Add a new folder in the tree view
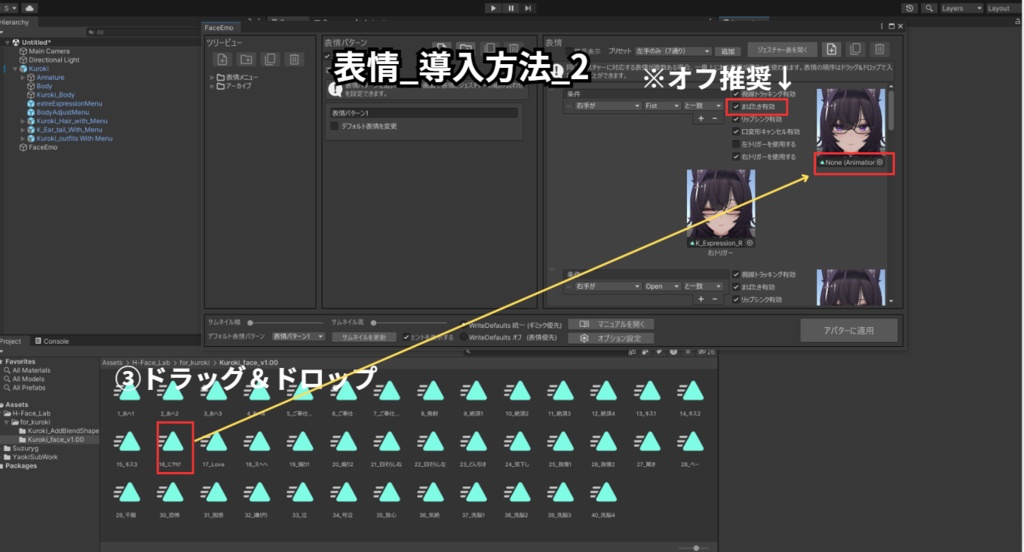1024x552 pixels. (x=246, y=59)
